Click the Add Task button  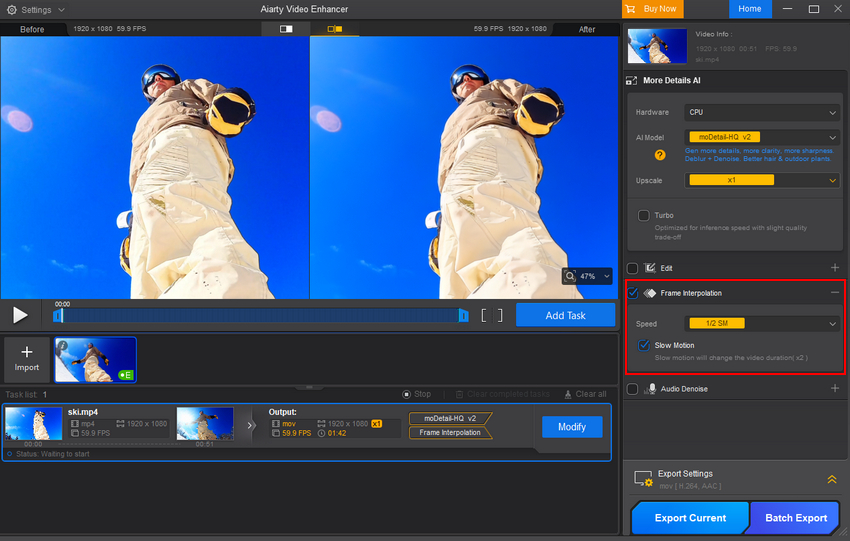(x=565, y=315)
